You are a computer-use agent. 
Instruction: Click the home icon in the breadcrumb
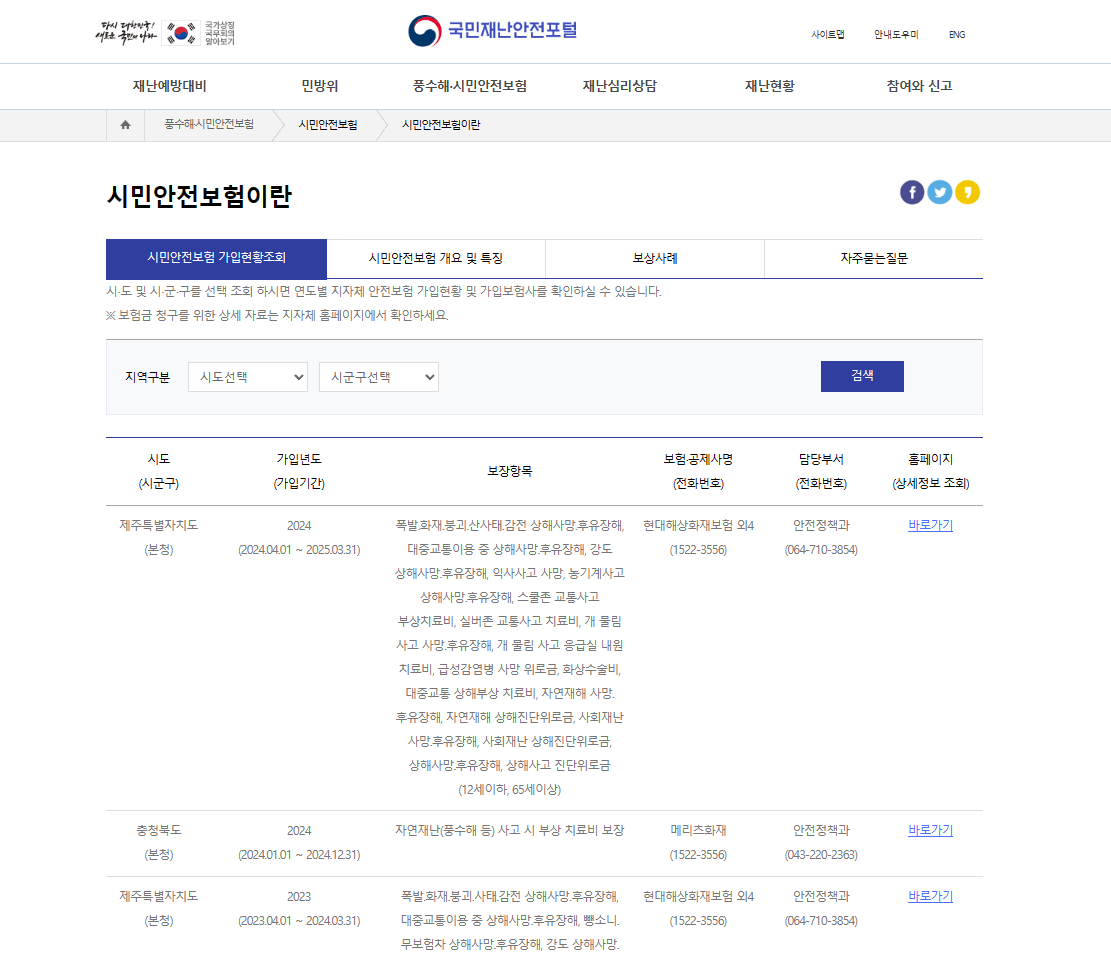[x=124, y=124]
